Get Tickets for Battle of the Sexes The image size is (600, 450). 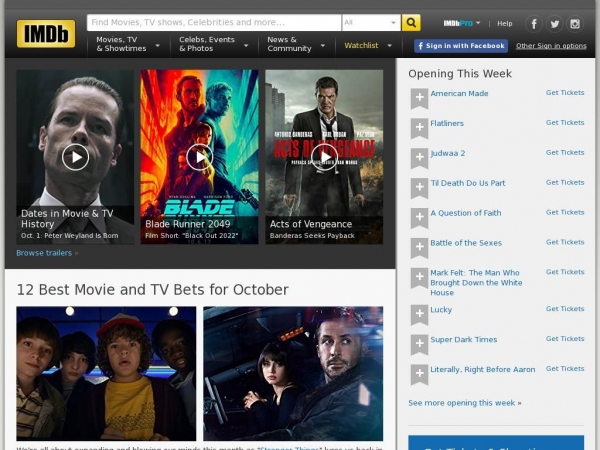tap(565, 242)
